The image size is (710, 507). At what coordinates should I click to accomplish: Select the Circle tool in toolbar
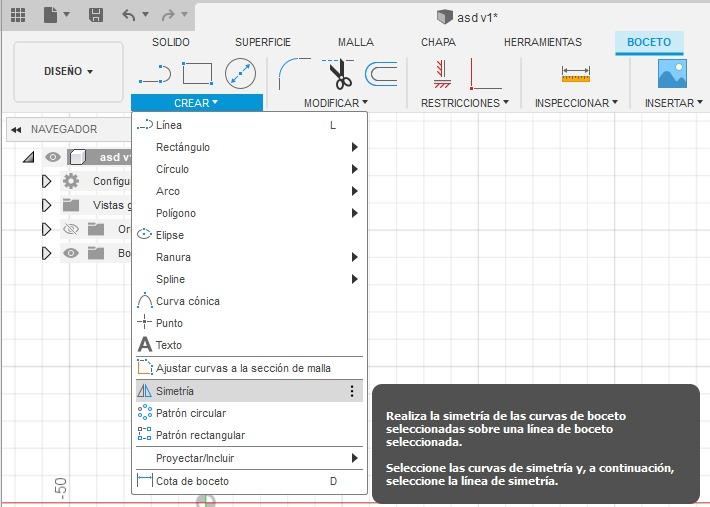click(x=240, y=73)
